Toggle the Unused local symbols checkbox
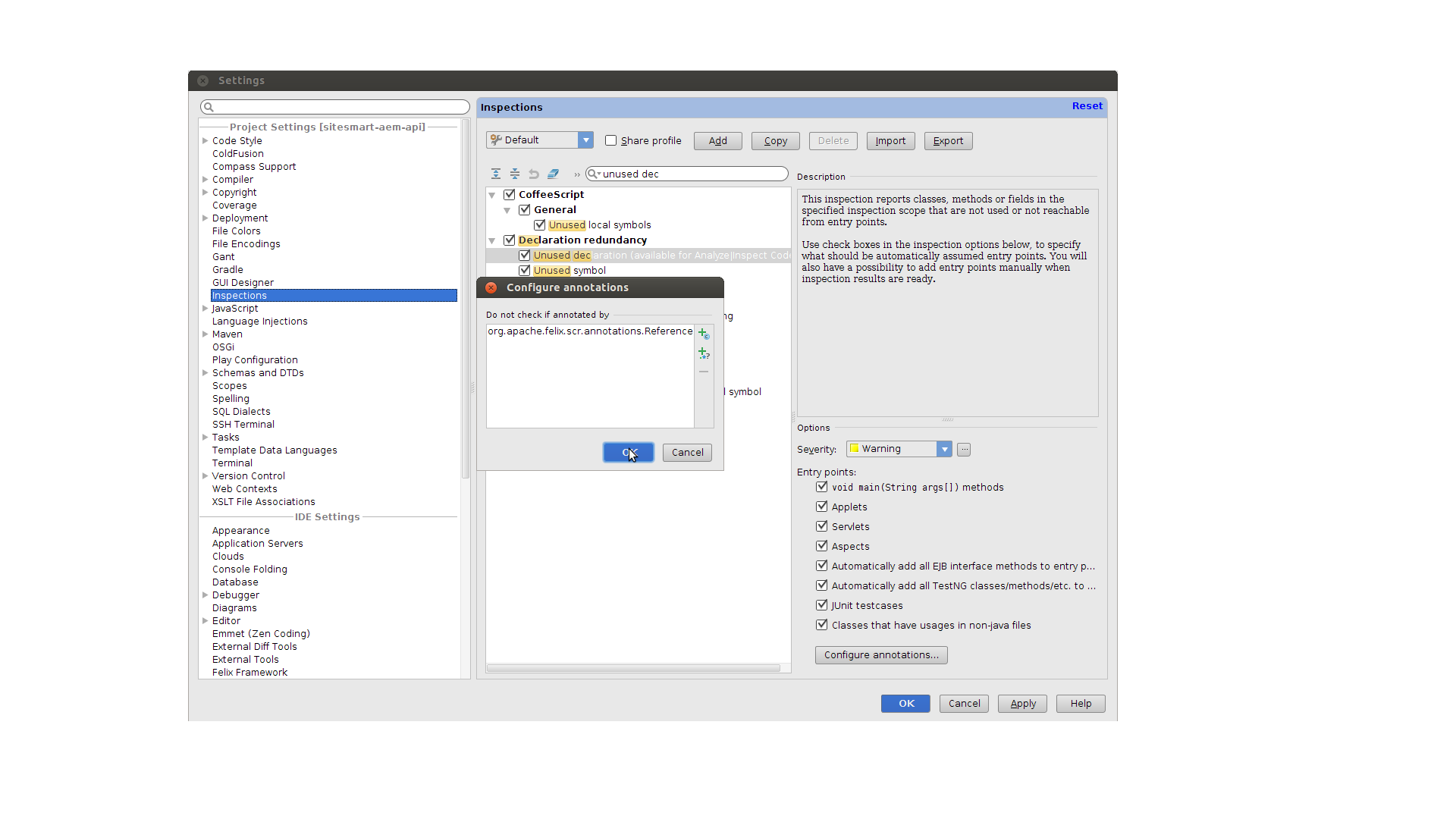This screenshot has width=1456, height=819. 540,225
